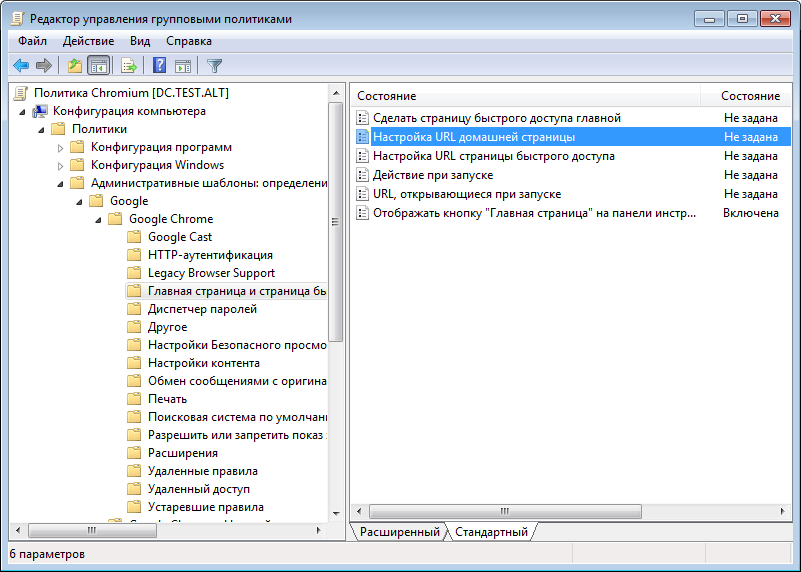This screenshot has height=572, width=801.
Task: Click the Back arrow toolbar icon
Action: (20, 66)
